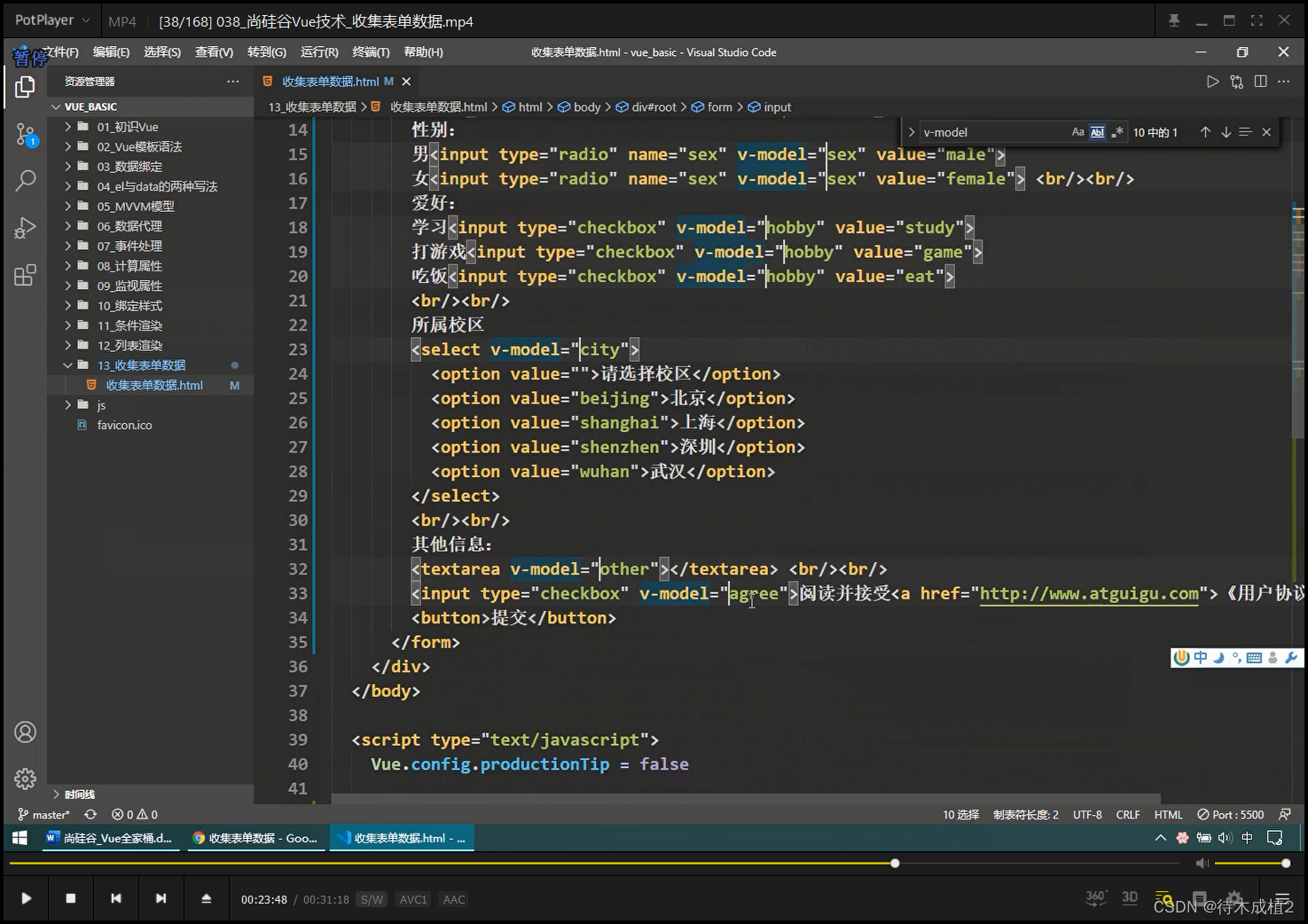This screenshot has width=1308, height=924.
Task: Open the Accounts icon in activity bar
Action: pos(25,732)
